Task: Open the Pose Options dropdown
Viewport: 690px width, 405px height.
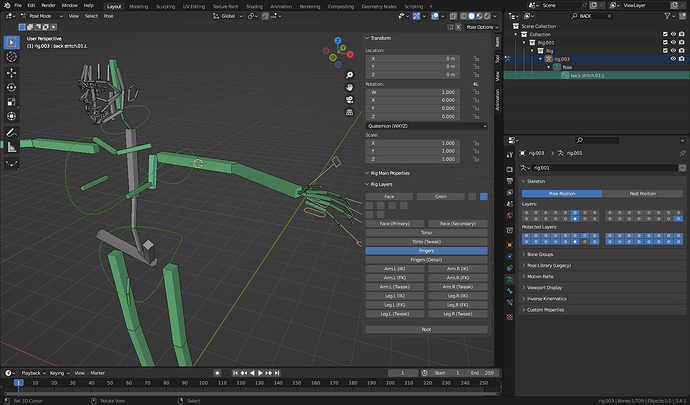Action: click(x=482, y=27)
